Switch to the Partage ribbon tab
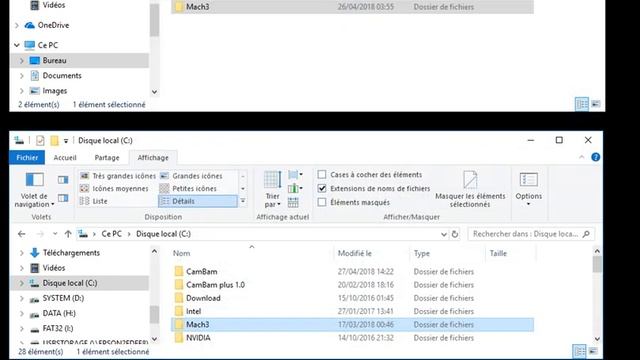640x360 pixels. [x=107, y=158]
